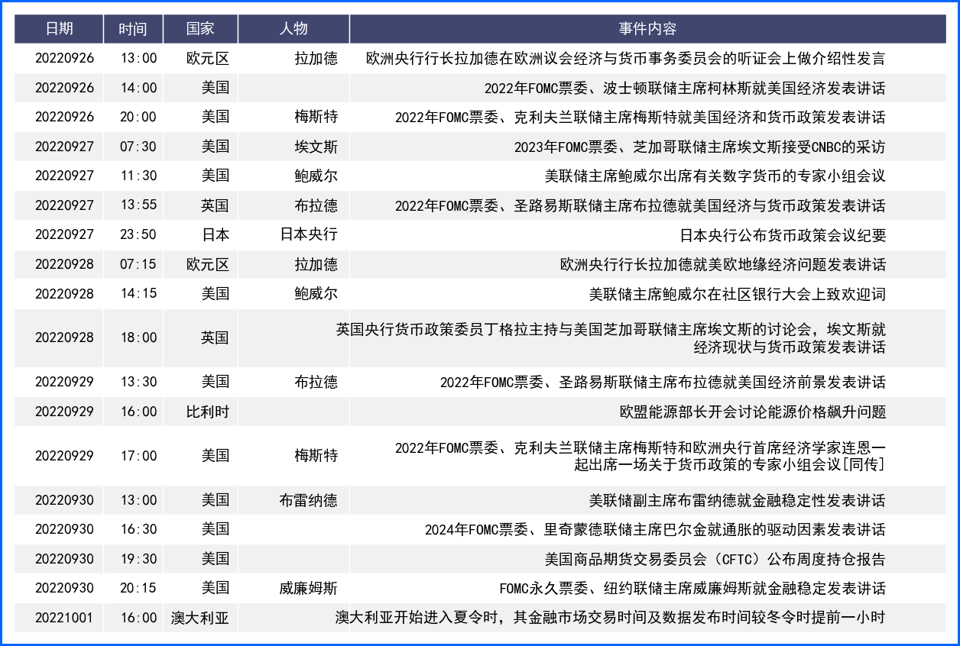Select 威廉姆斯 in the person column
The width and height of the screenshot is (960, 646).
tap(309, 588)
